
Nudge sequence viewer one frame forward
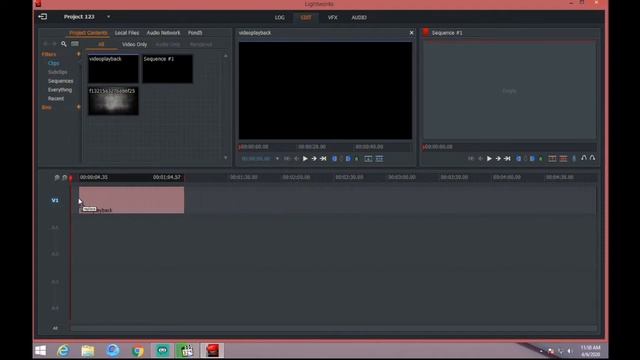(x=498, y=158)
